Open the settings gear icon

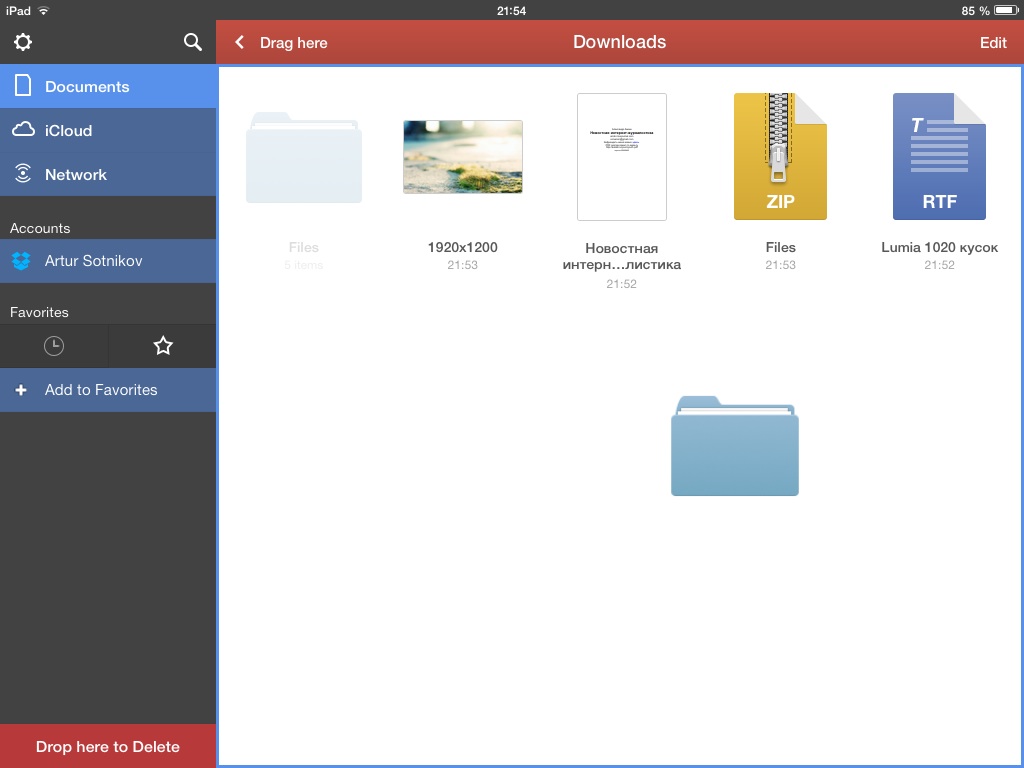22,42
